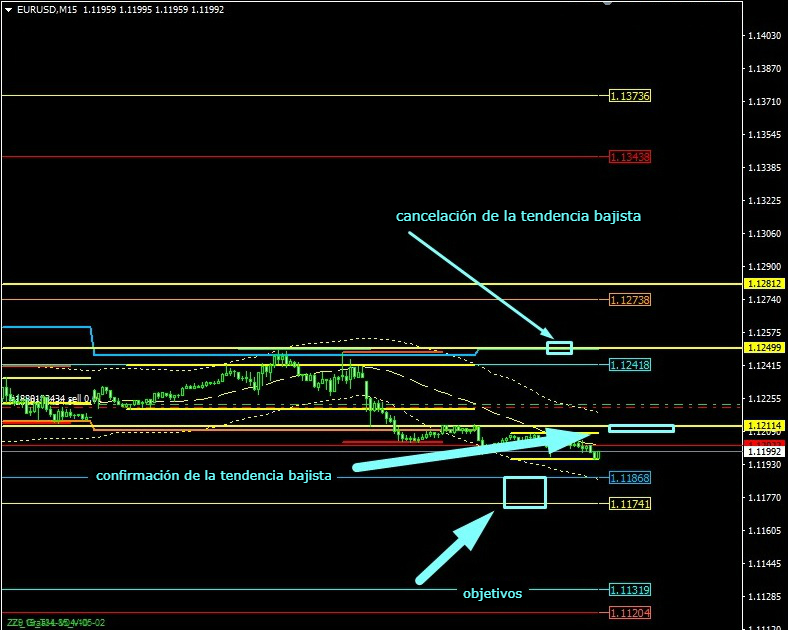
Task: Select the large cyan objetivos target box
Action: point(525,492)
